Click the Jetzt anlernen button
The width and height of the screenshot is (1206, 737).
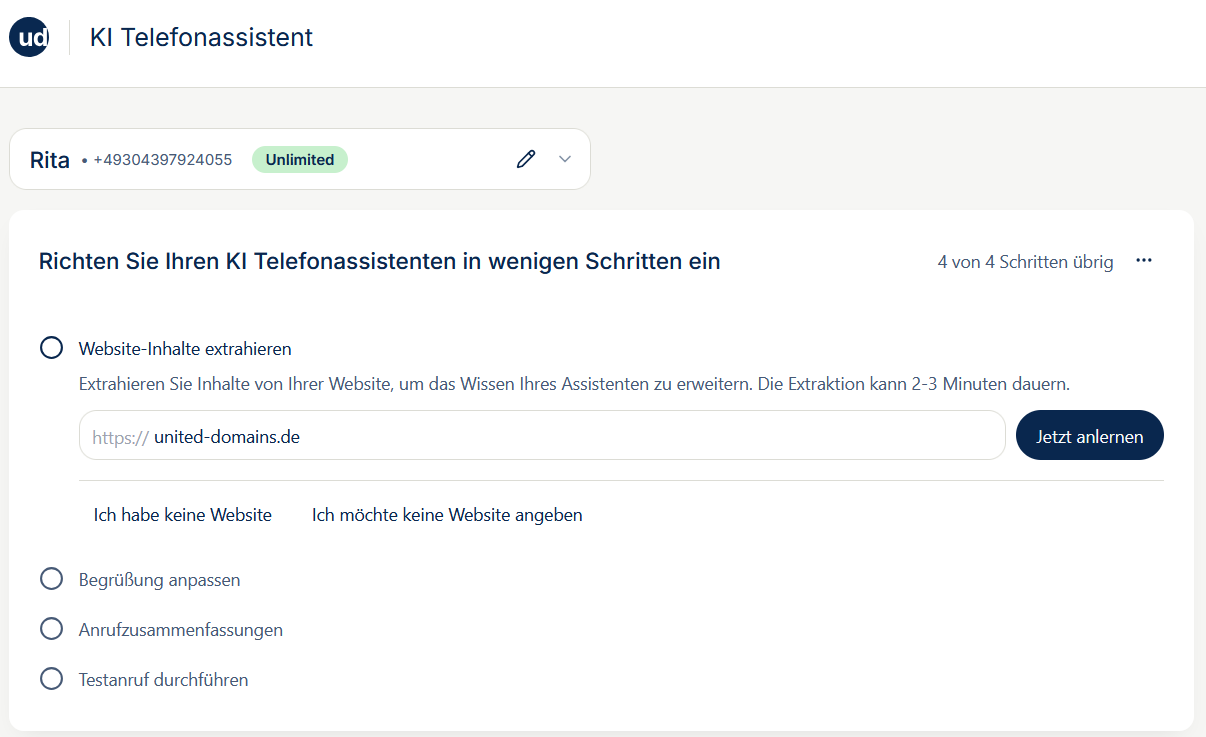click(1090, 435)
